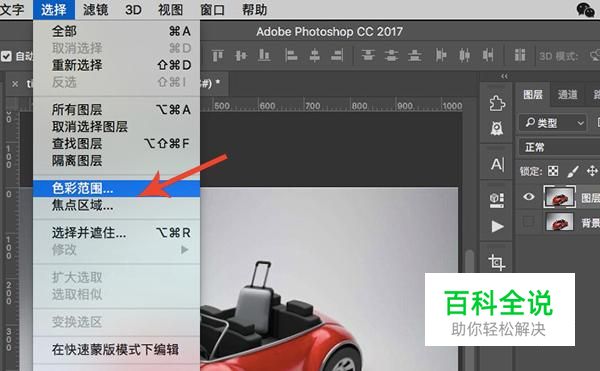Select the top layer's car thumbnail

pyautogui.click(x=559, y=197)
